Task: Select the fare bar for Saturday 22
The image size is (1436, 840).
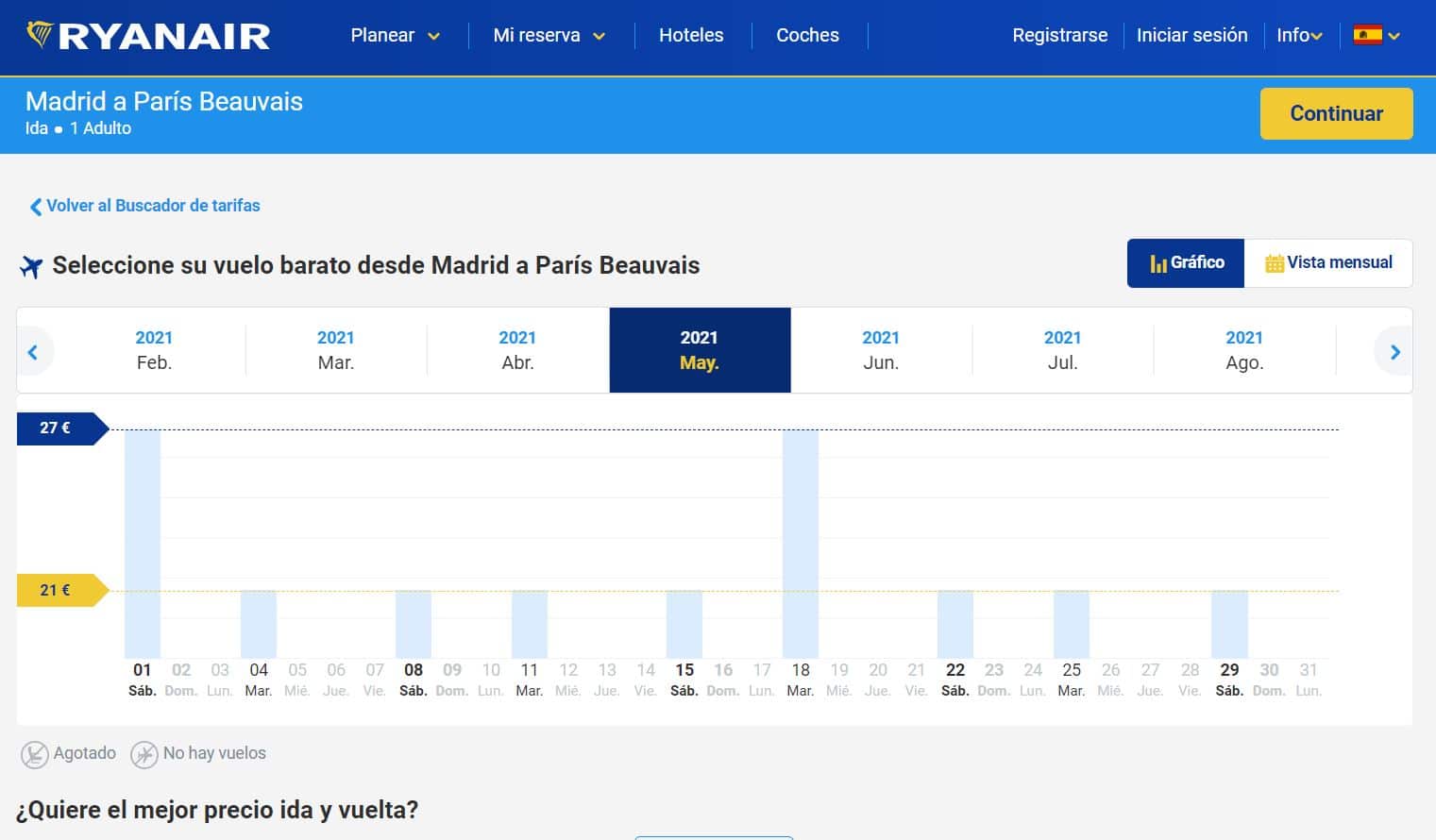Action: coord(955,624)
